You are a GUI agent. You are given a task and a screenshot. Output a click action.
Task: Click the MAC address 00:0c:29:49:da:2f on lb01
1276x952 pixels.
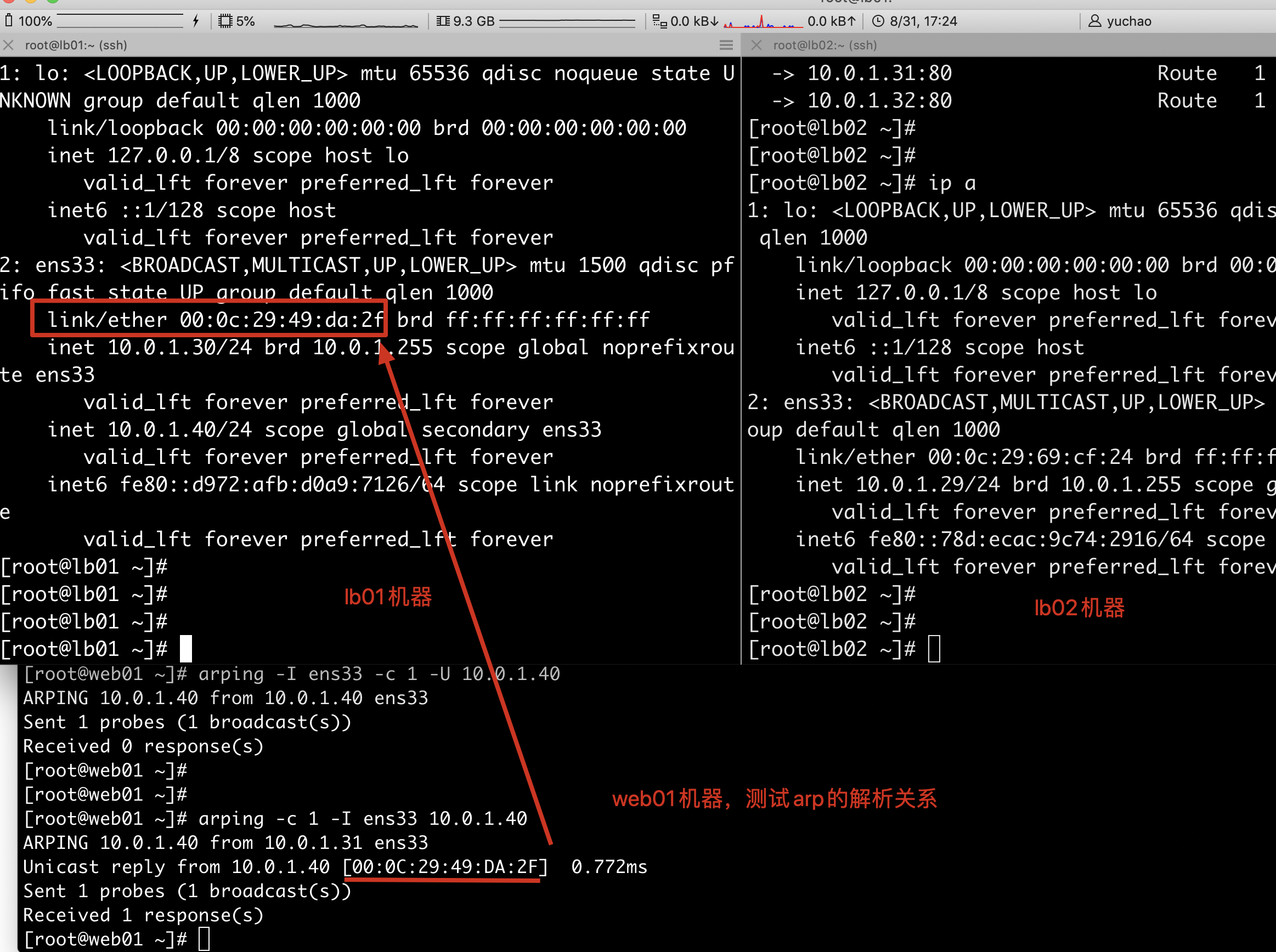point(282,320)
